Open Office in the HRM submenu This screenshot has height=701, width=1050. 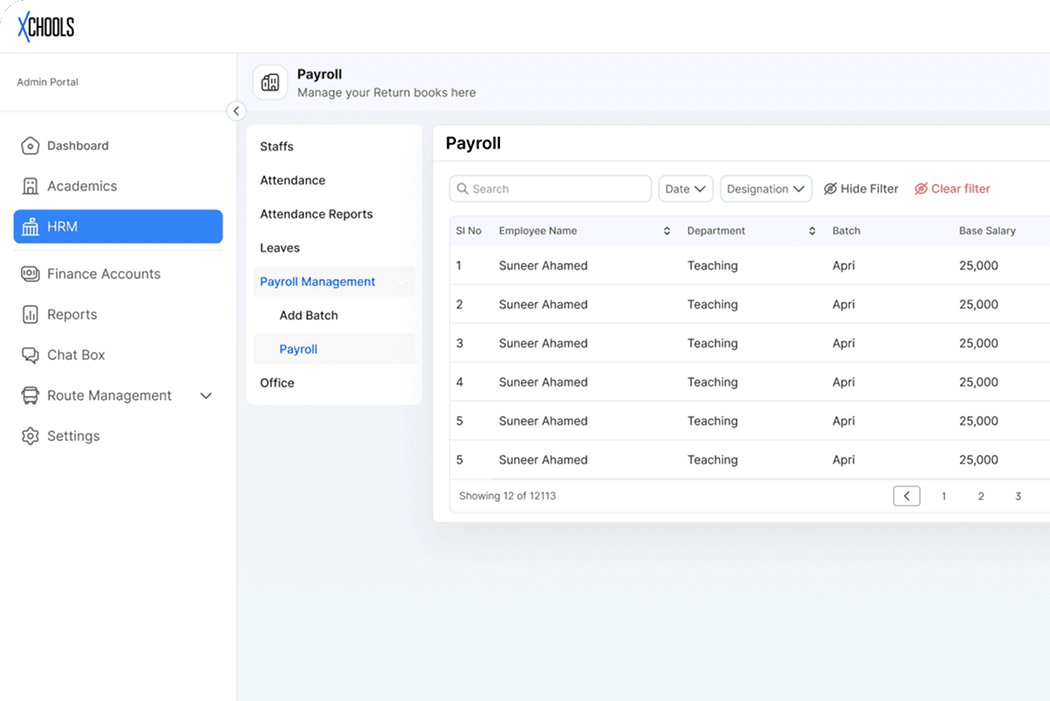(277, 383)
